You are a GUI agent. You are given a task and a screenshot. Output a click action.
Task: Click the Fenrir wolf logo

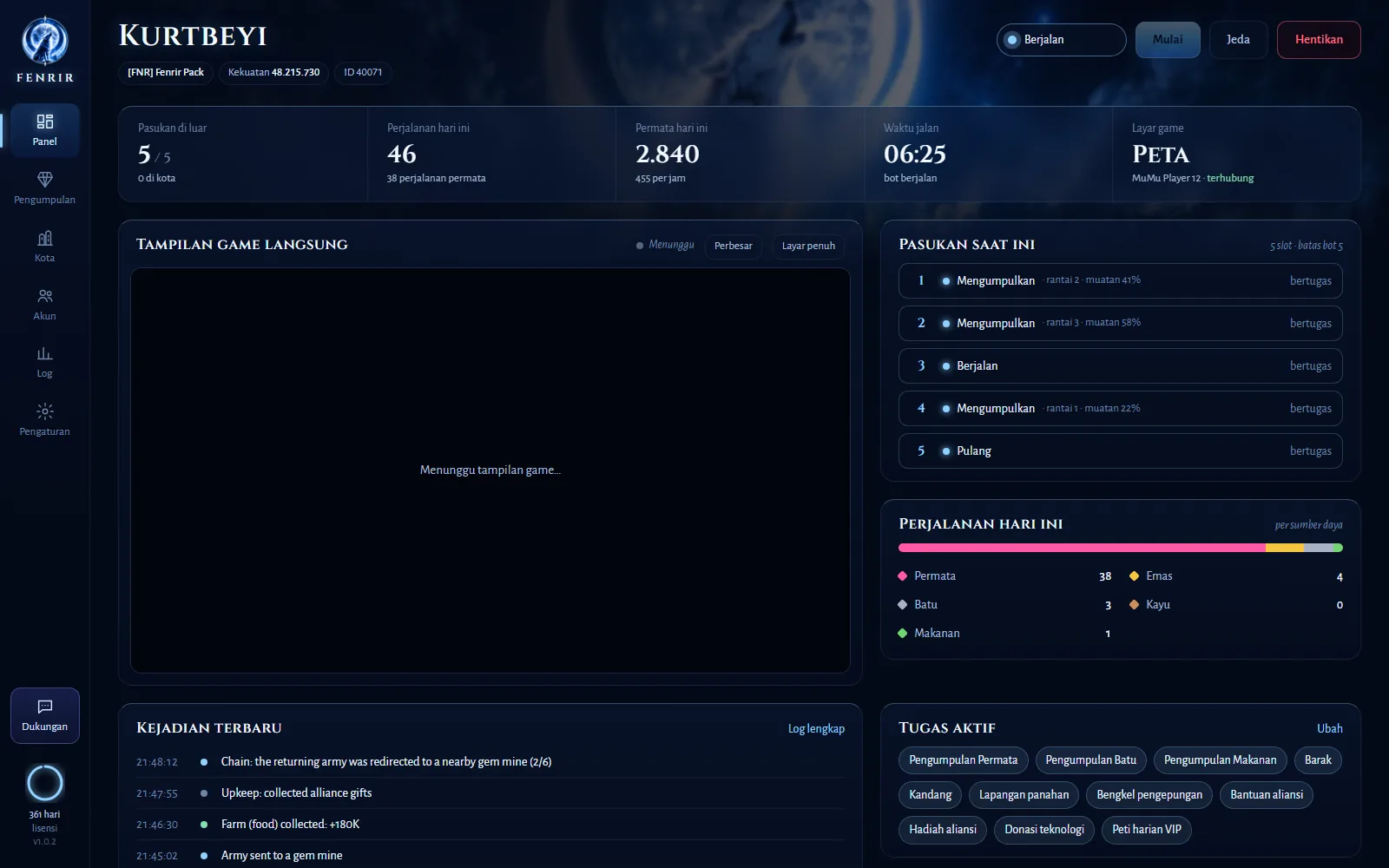45,41
